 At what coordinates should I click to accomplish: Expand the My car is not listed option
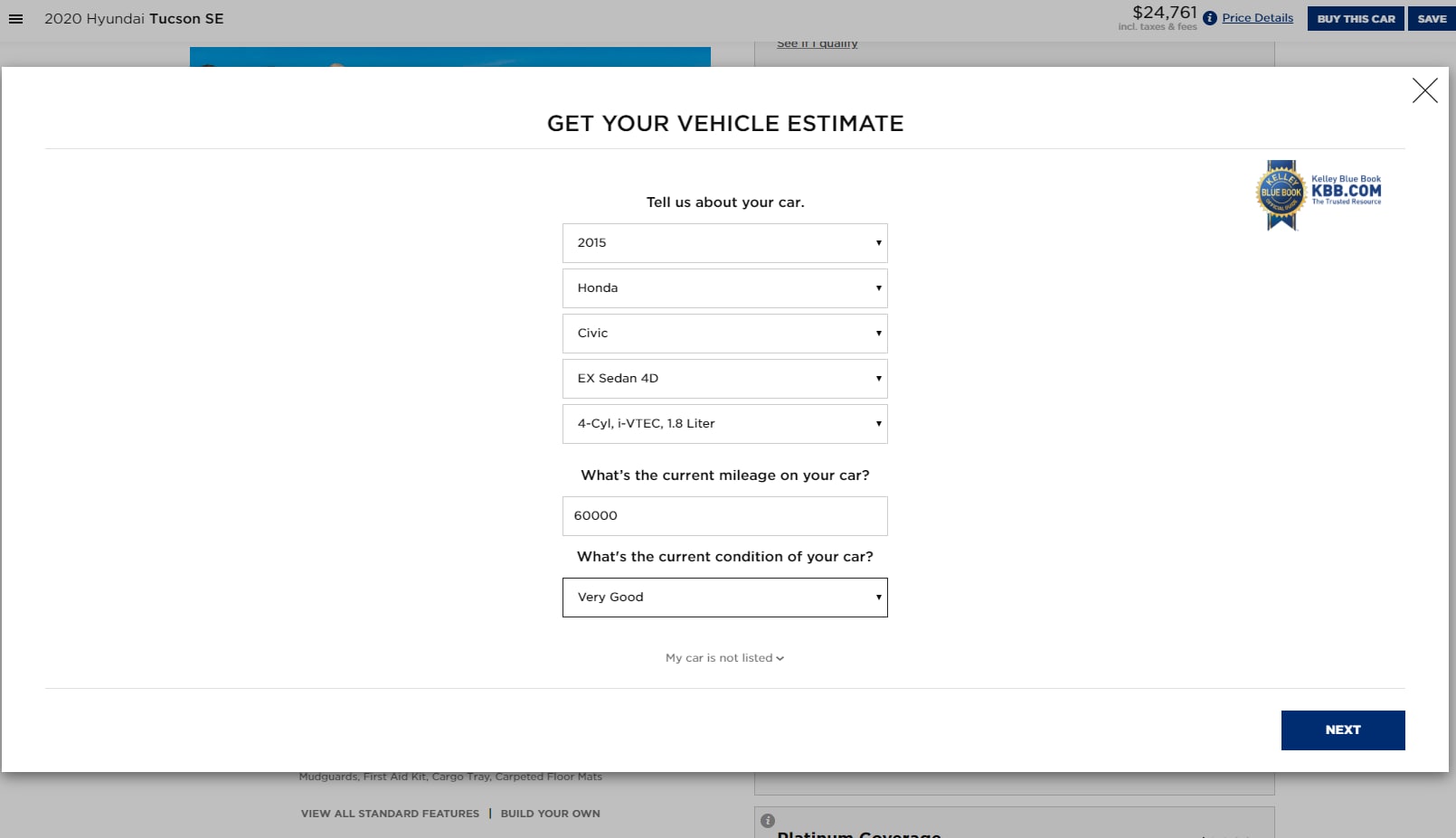724,658
